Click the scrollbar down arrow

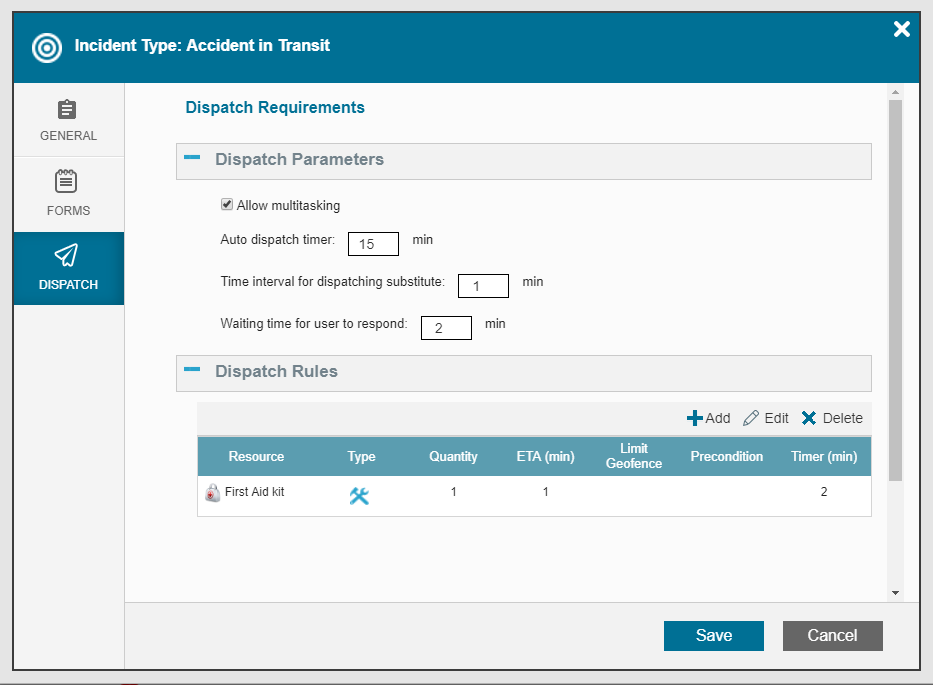[x=895, y=593]
